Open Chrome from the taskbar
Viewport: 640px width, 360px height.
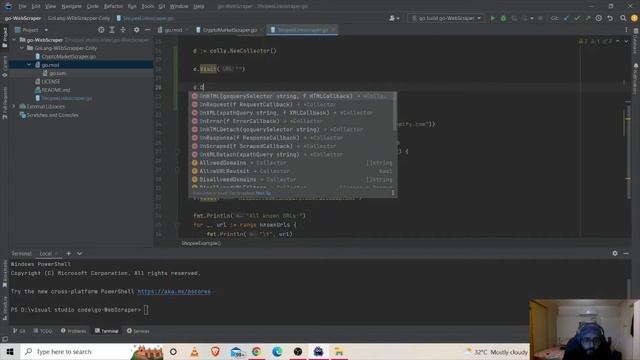(257, 351)
